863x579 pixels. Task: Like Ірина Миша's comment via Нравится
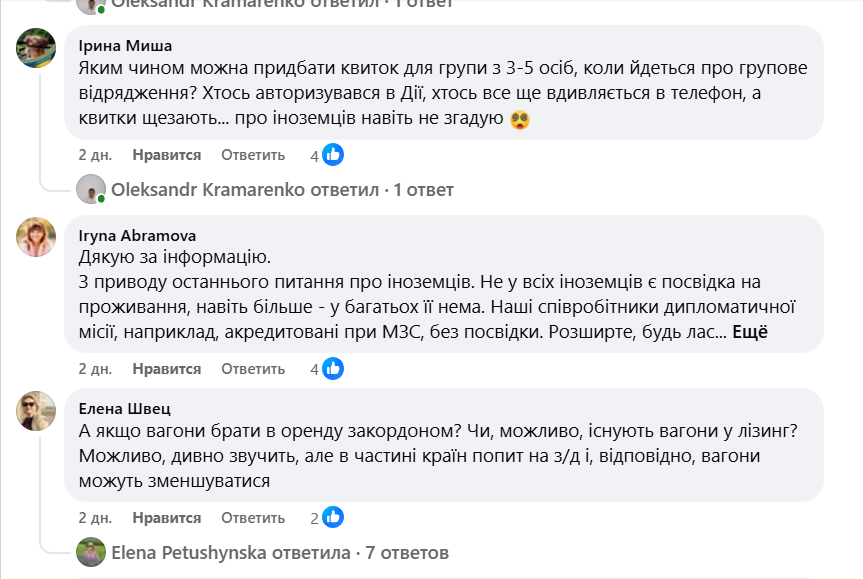166,155
